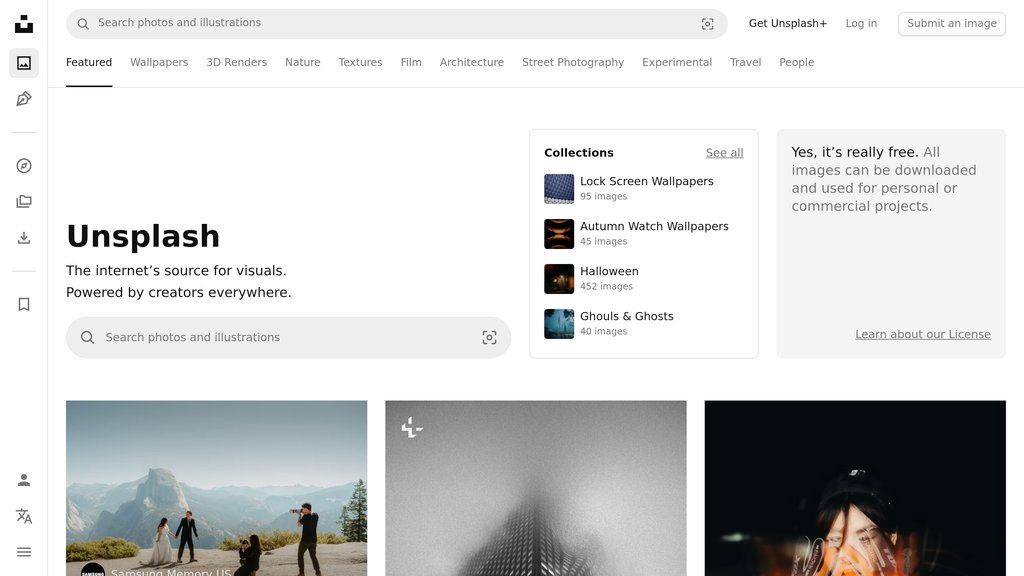The image size is (1024, 576).
Task: Click the Downloads arrow icon in sidebar
Action: pos(23,237)
